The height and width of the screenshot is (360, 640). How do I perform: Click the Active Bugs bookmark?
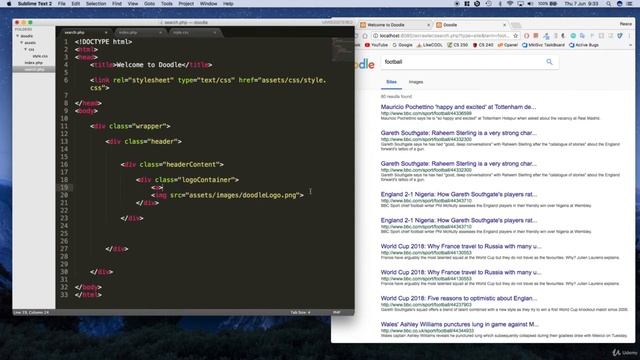(584, 45)
